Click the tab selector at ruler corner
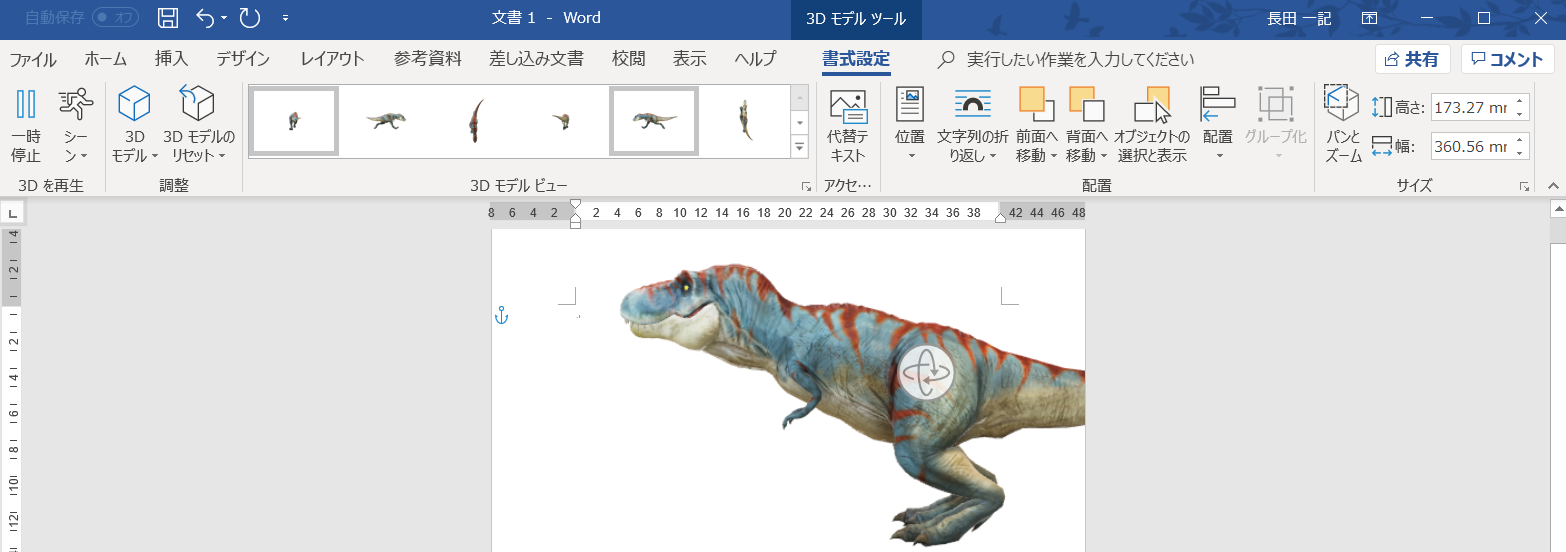Image resolution: width=1566 pixels, height=552 pixels. click(x=12, y=213)
